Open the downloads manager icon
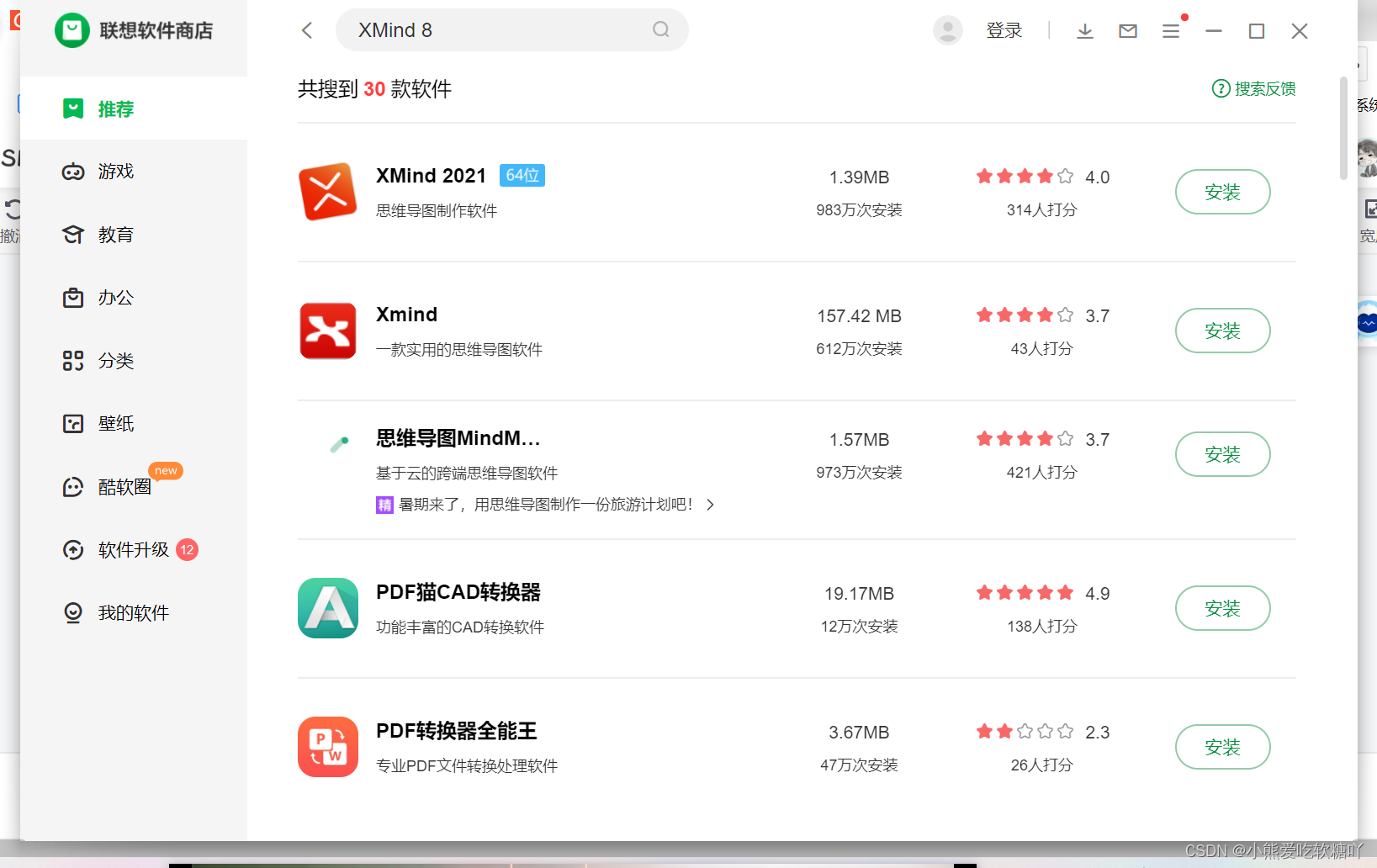Image resolution: width=1377 pixels, height=868 pixels. pos(1085,31)
